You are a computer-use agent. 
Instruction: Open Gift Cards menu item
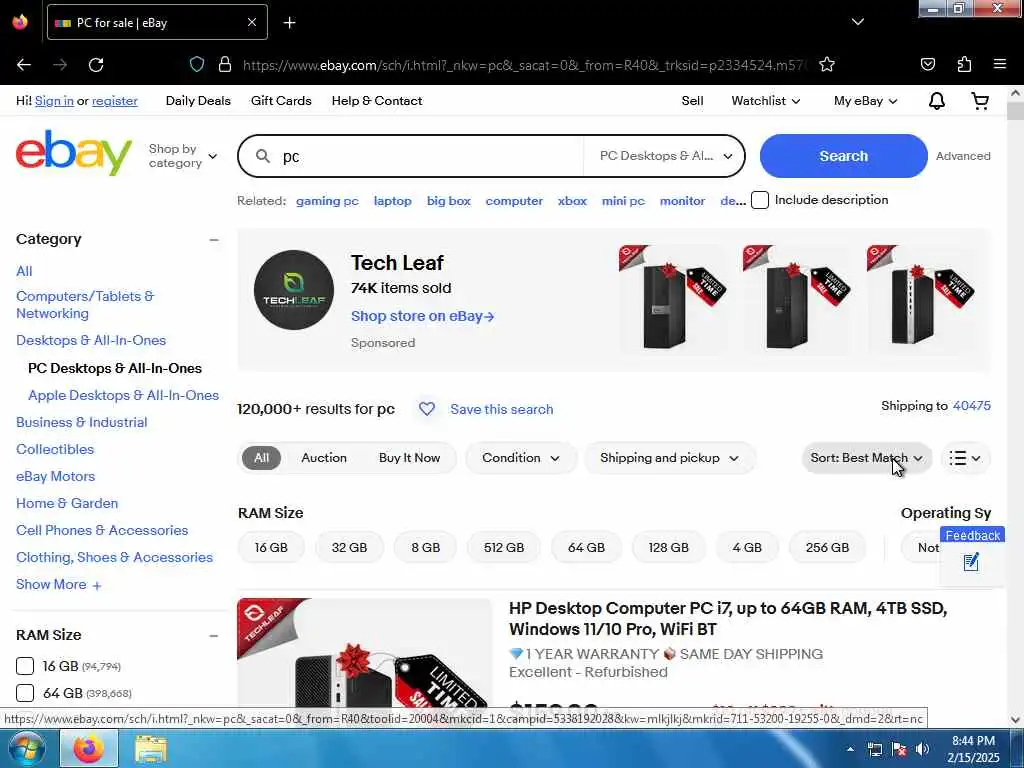pyautogui.click(x=281, y=101)
